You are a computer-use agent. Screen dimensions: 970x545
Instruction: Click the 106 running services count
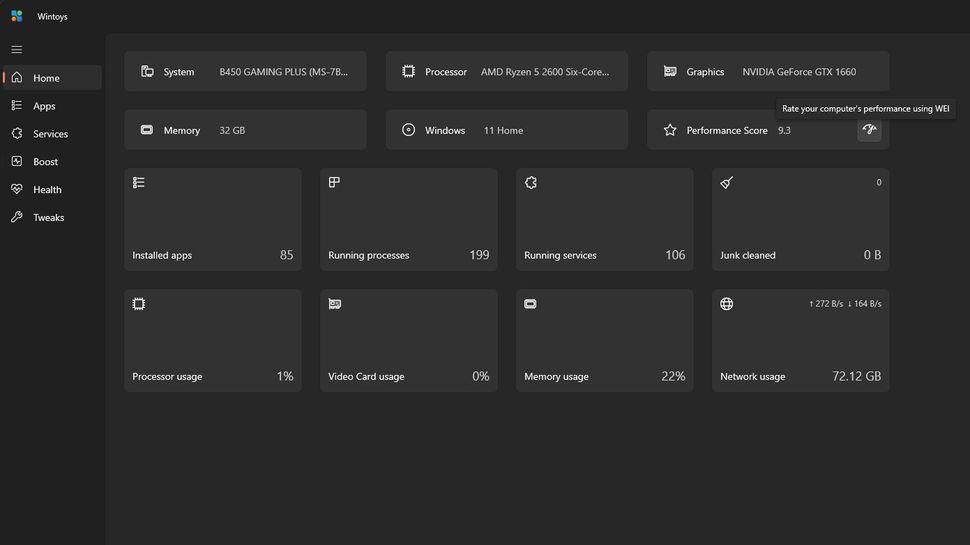tap(675, 255)
